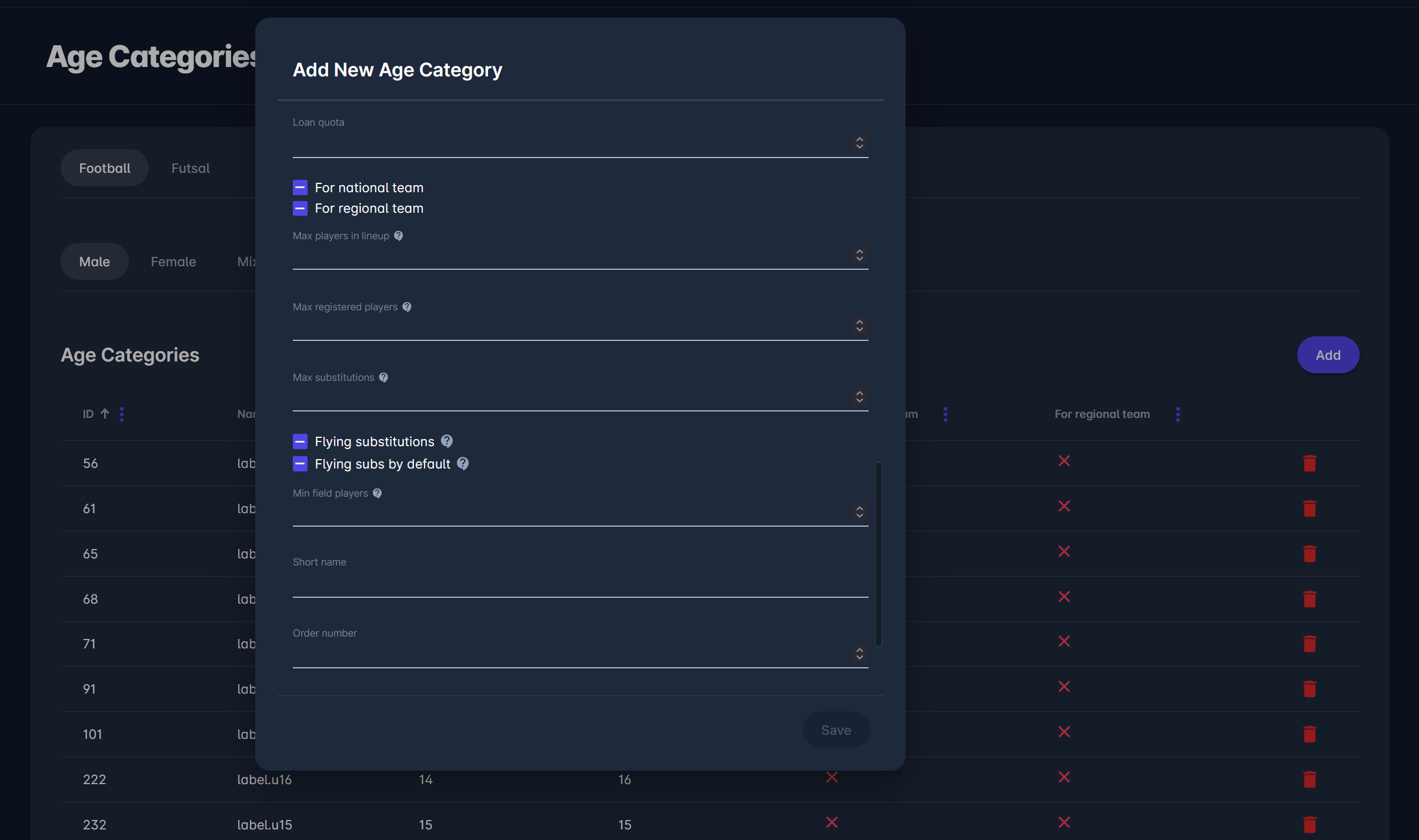Select the Female gender tab

[x=173, y=262]
